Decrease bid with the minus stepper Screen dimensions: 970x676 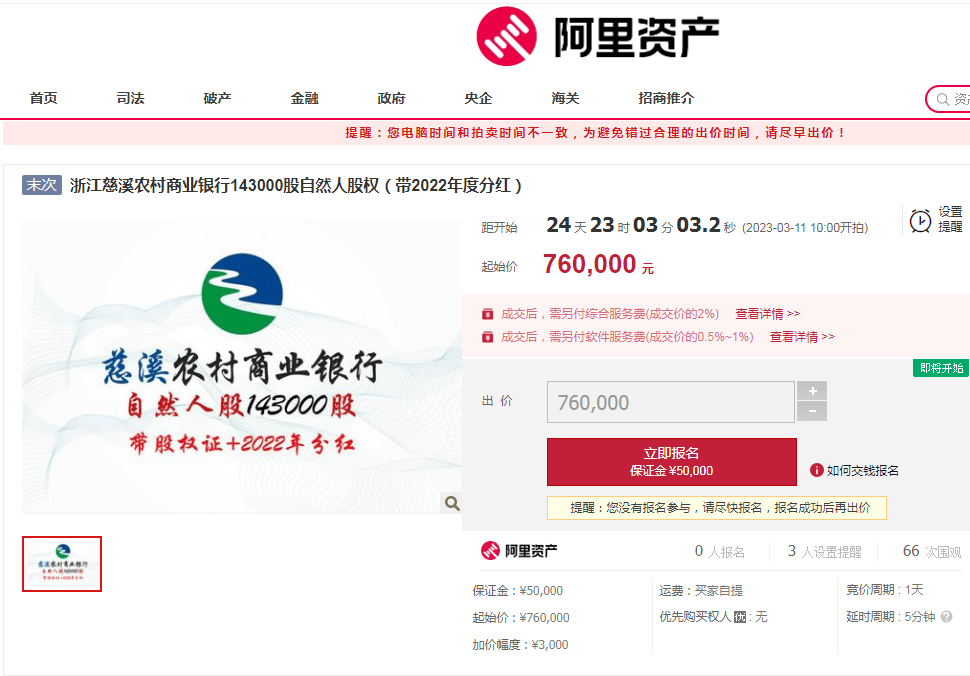tap(812, 411)
